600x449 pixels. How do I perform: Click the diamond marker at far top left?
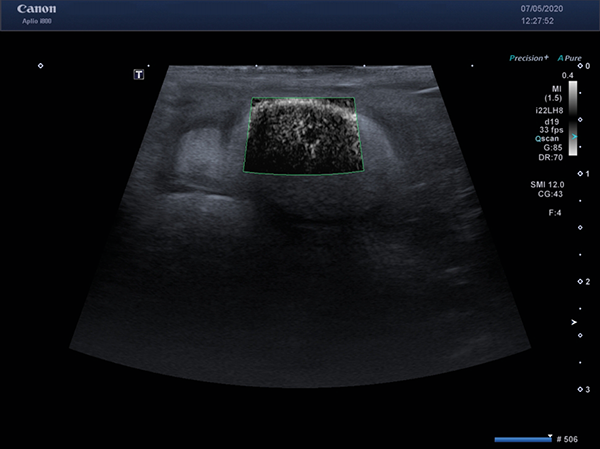tap(41, 66)
